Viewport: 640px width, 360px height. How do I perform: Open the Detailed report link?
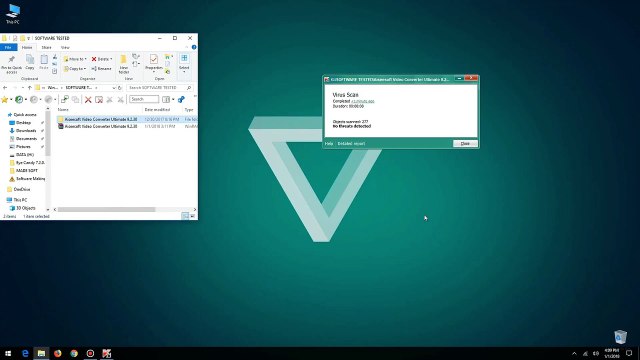click(x=351, y=144)
